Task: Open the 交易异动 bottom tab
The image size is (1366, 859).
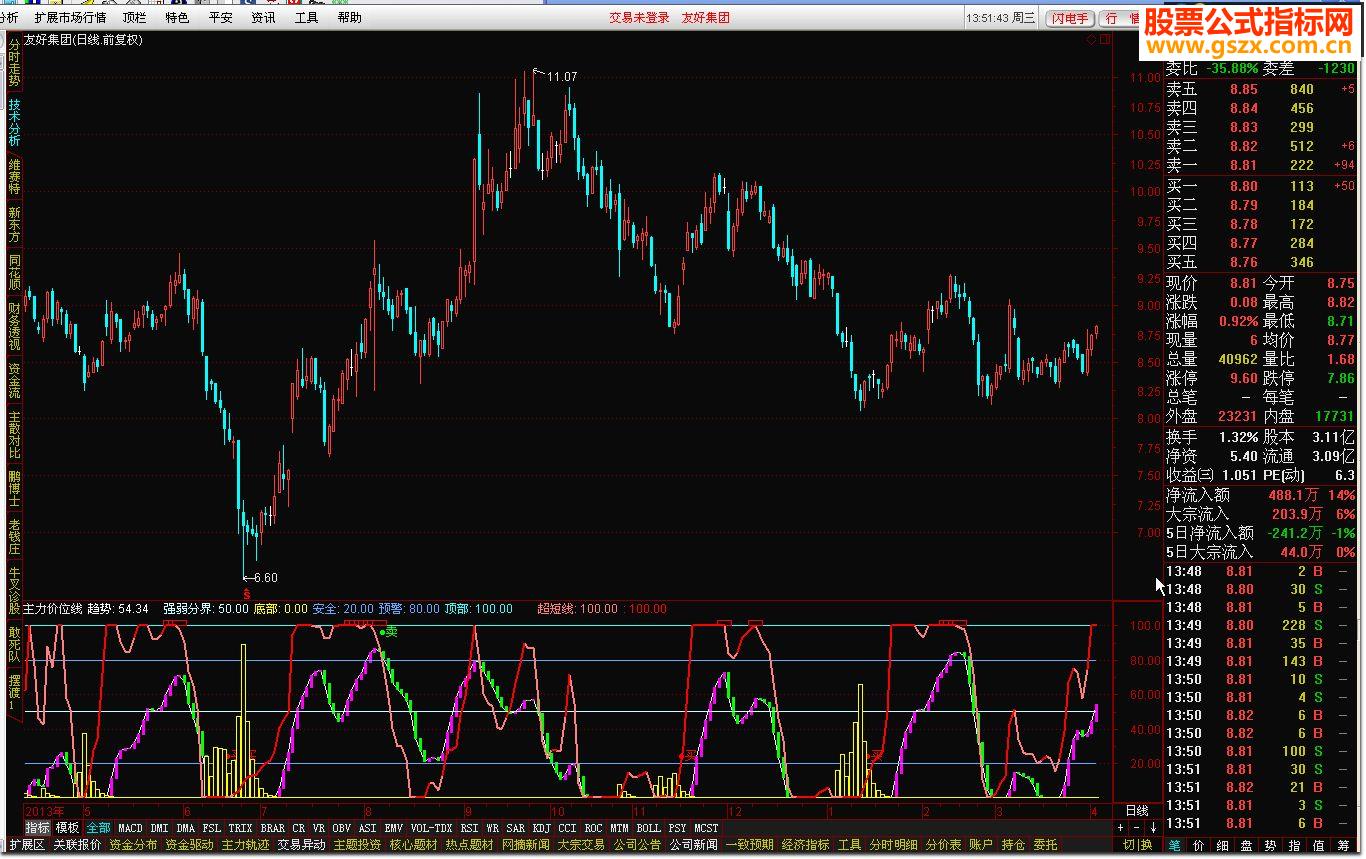Action: (x=301, y=845)
